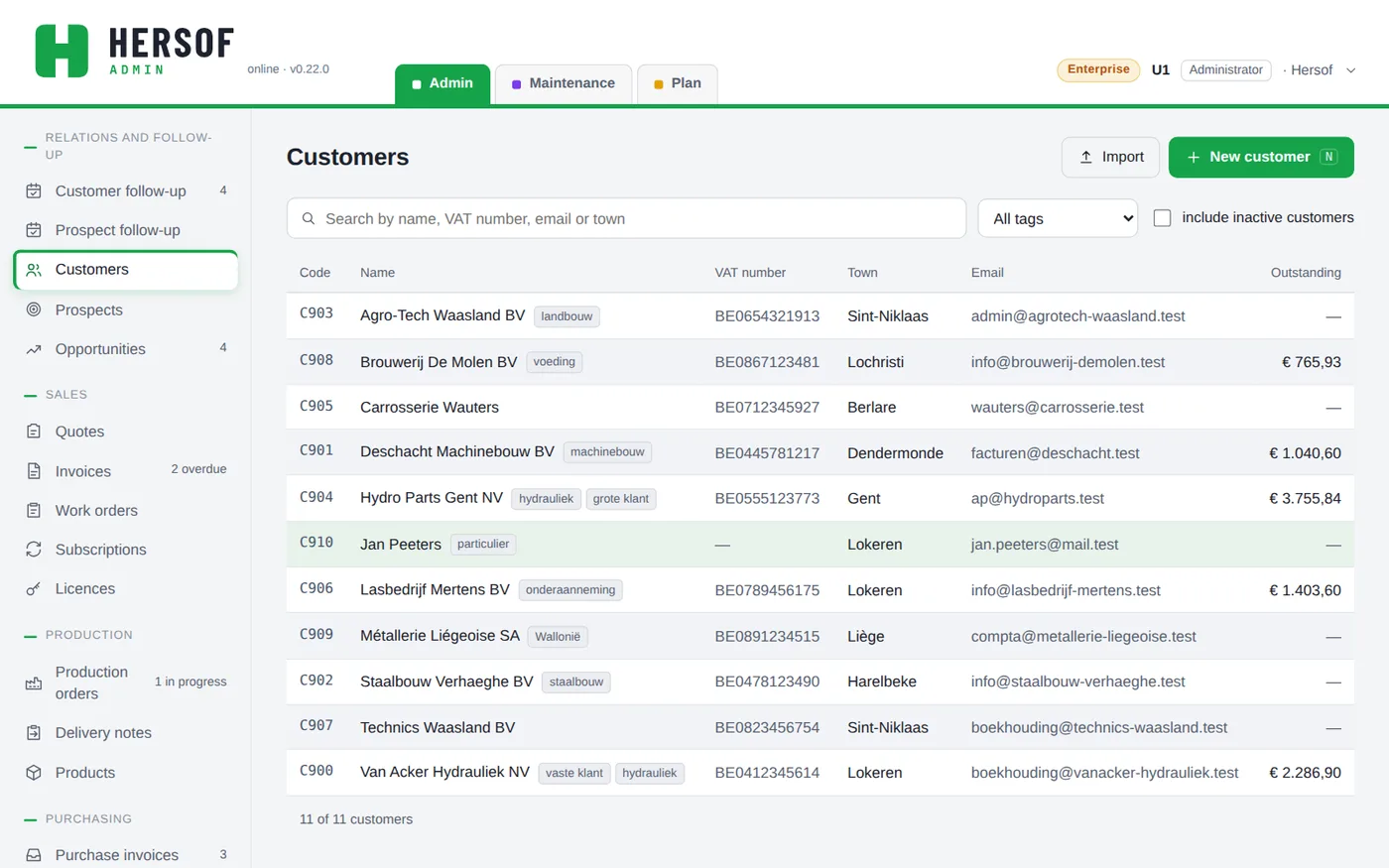Switch to the Admin tab
The image size is (1389, 868).
coord(442,83)
